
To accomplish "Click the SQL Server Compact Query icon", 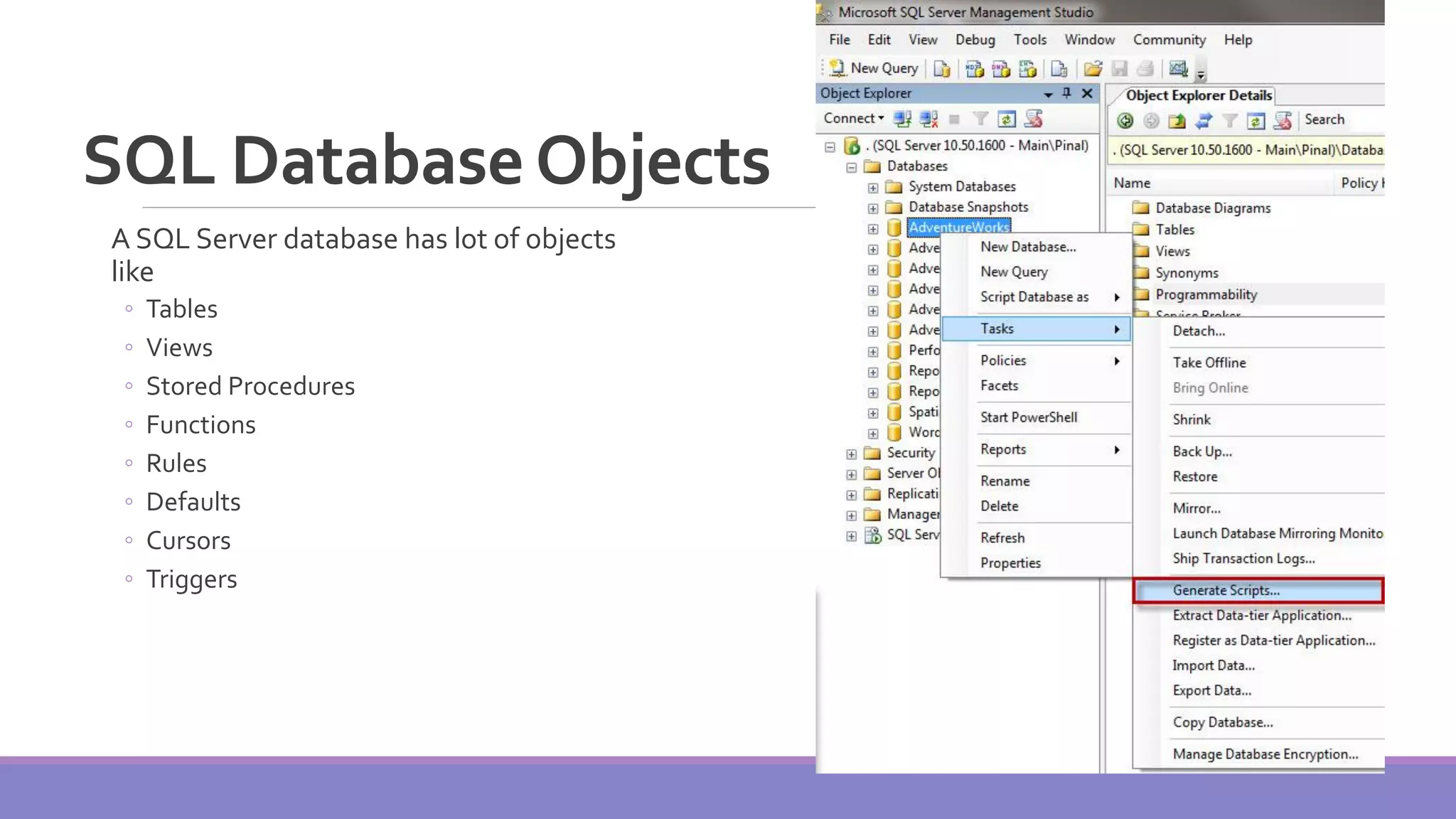I will pos(1059,69).
